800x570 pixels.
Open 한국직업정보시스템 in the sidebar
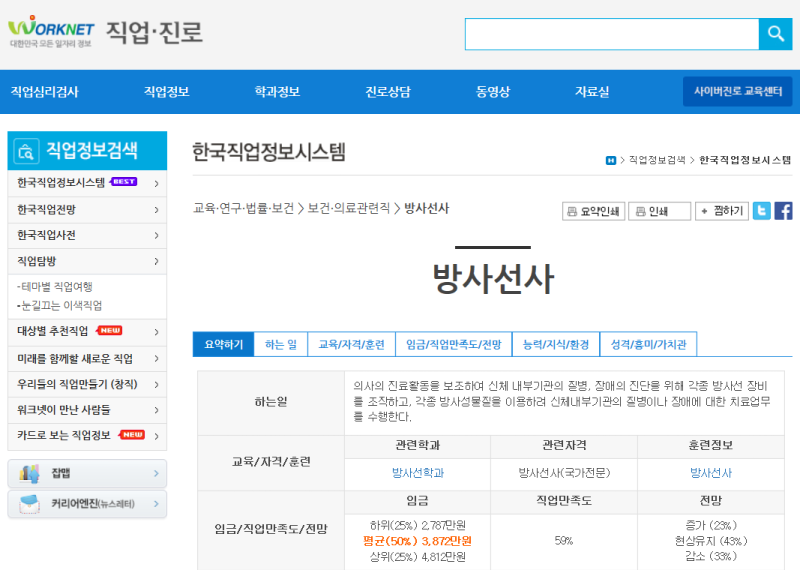(x=61, y=183)
